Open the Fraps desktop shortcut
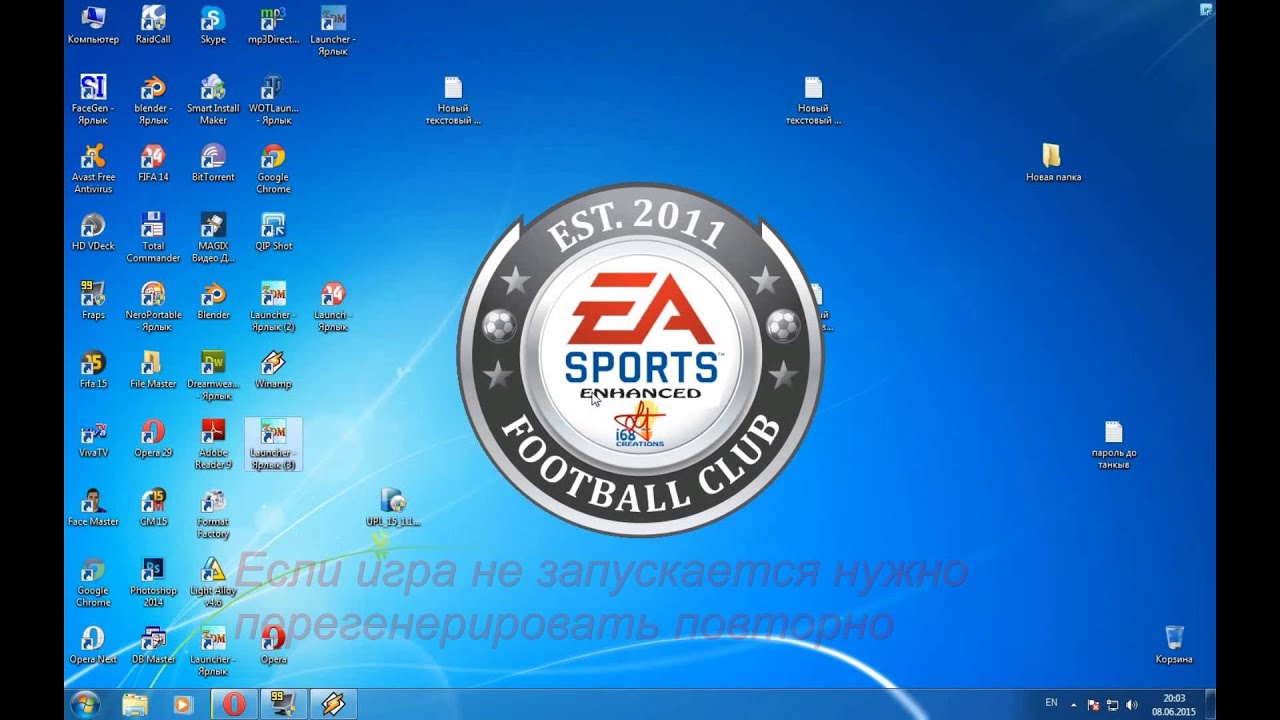This screenshot has width=1280, height=720. click(93, 301)
